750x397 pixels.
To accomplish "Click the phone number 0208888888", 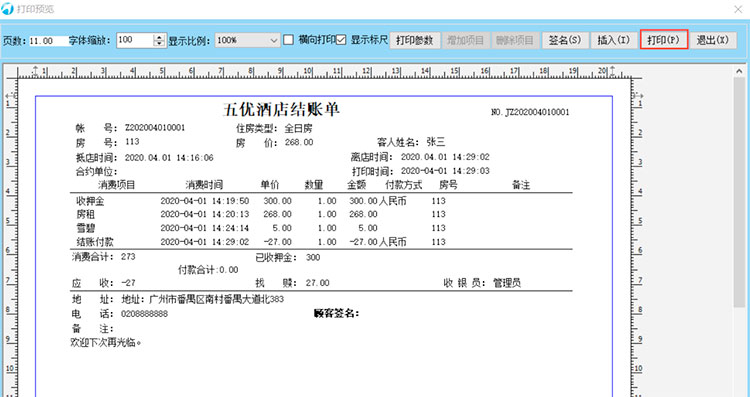I will (144, 314).
